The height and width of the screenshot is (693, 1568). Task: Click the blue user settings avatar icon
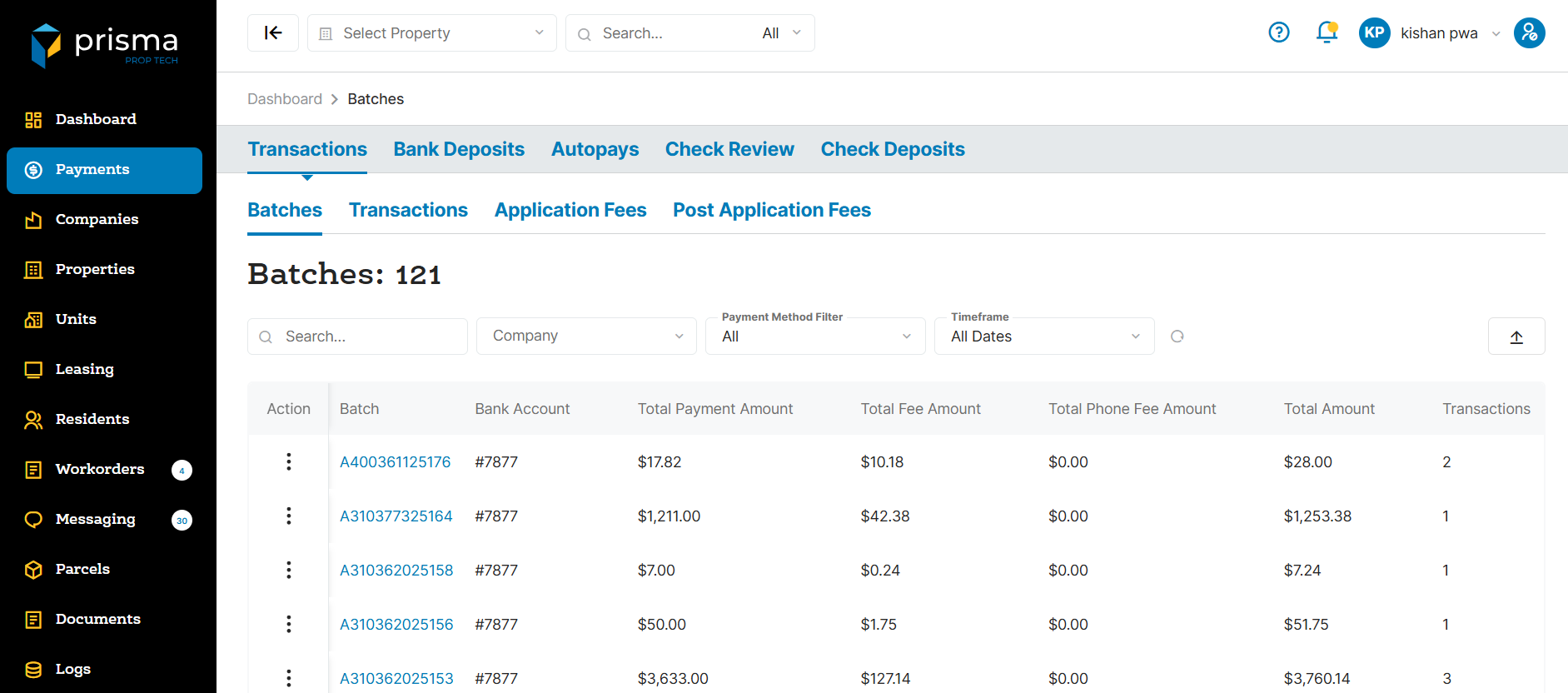(x=1529, y=32)
